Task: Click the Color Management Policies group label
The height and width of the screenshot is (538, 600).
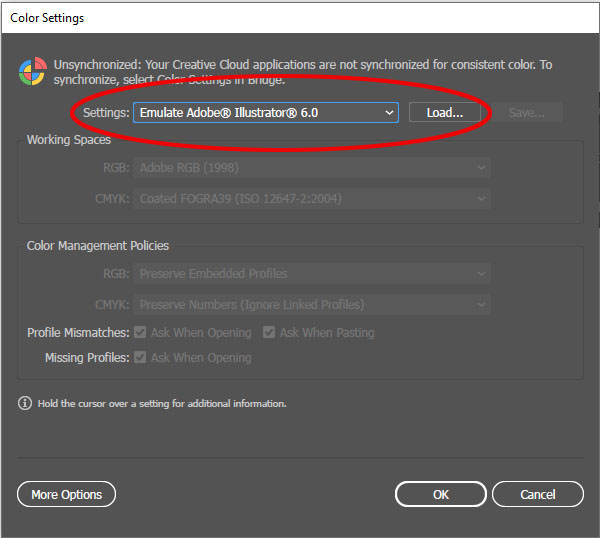Action: tap(98, 245)
